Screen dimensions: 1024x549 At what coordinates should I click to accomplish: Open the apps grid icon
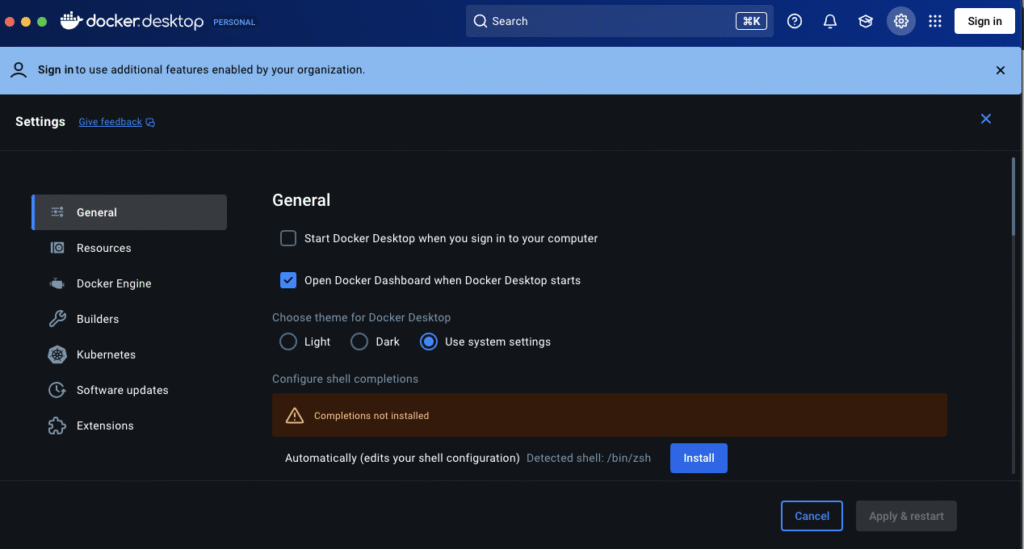(x=935, y=21)
